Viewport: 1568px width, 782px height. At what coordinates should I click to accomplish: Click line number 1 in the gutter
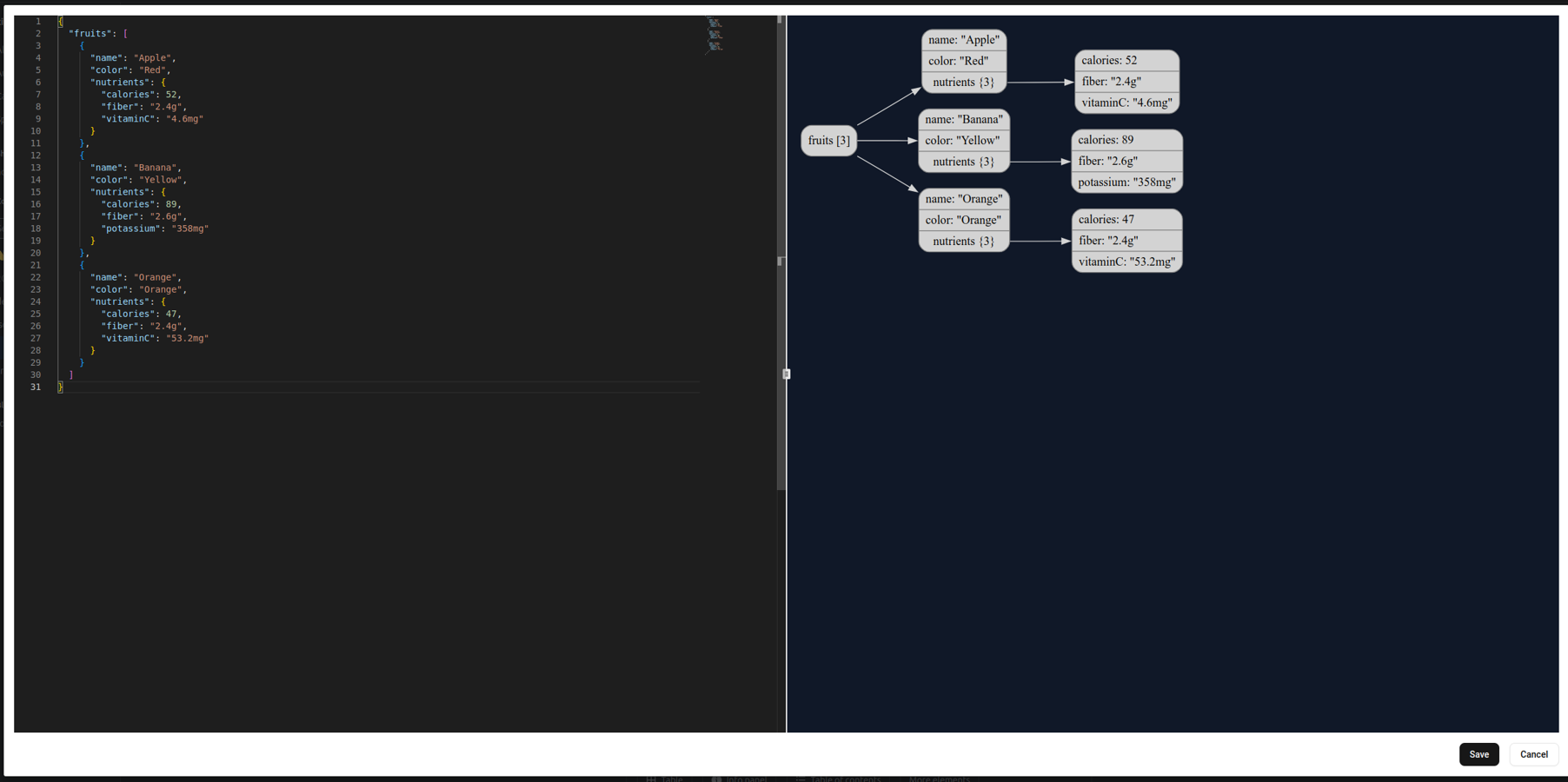(x=38, y=21)
